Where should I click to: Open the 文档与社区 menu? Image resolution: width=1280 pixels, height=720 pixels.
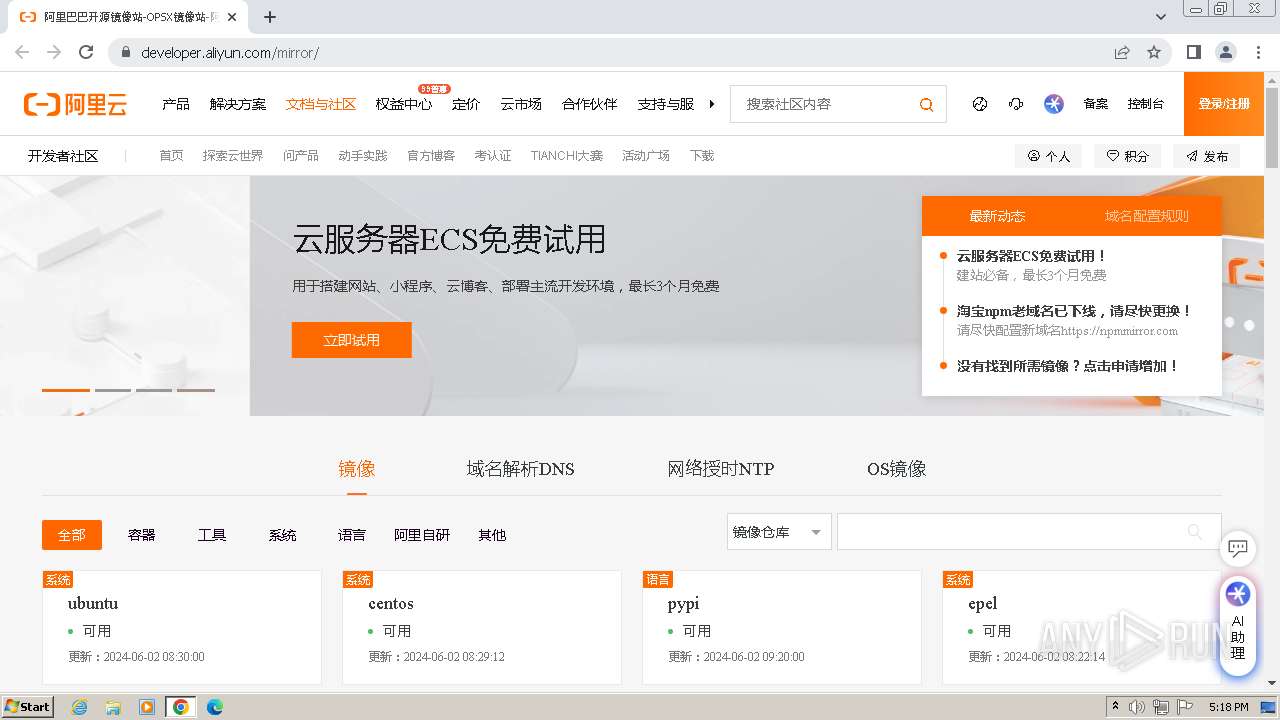click(x=321, y=104)
